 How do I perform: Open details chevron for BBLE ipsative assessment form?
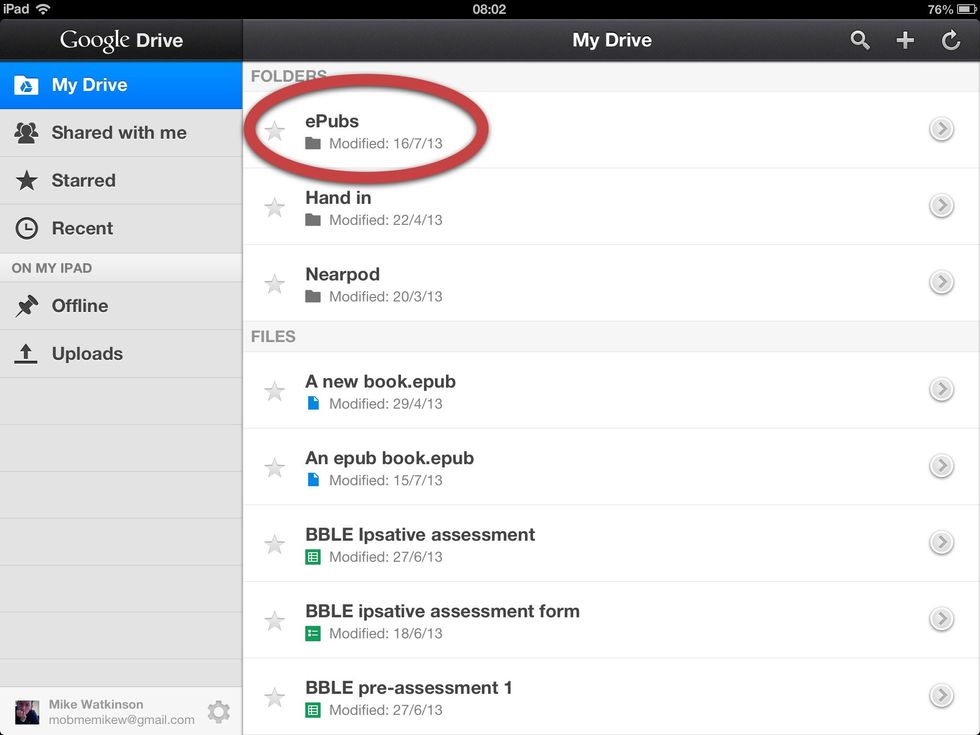(x=941, y=619)
